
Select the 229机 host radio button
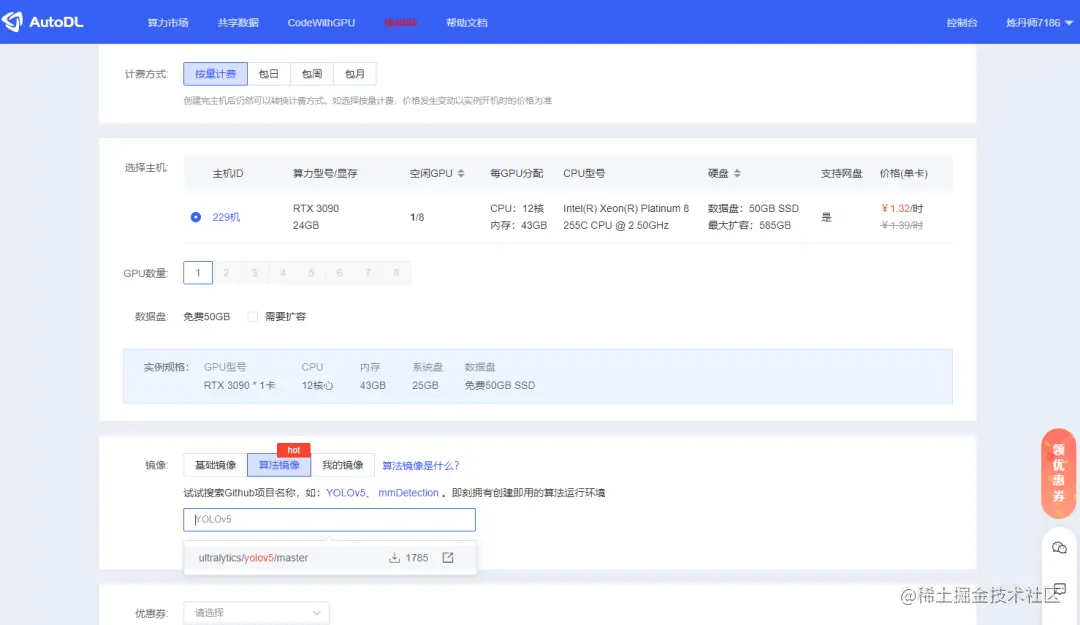(x=196, y=216)
